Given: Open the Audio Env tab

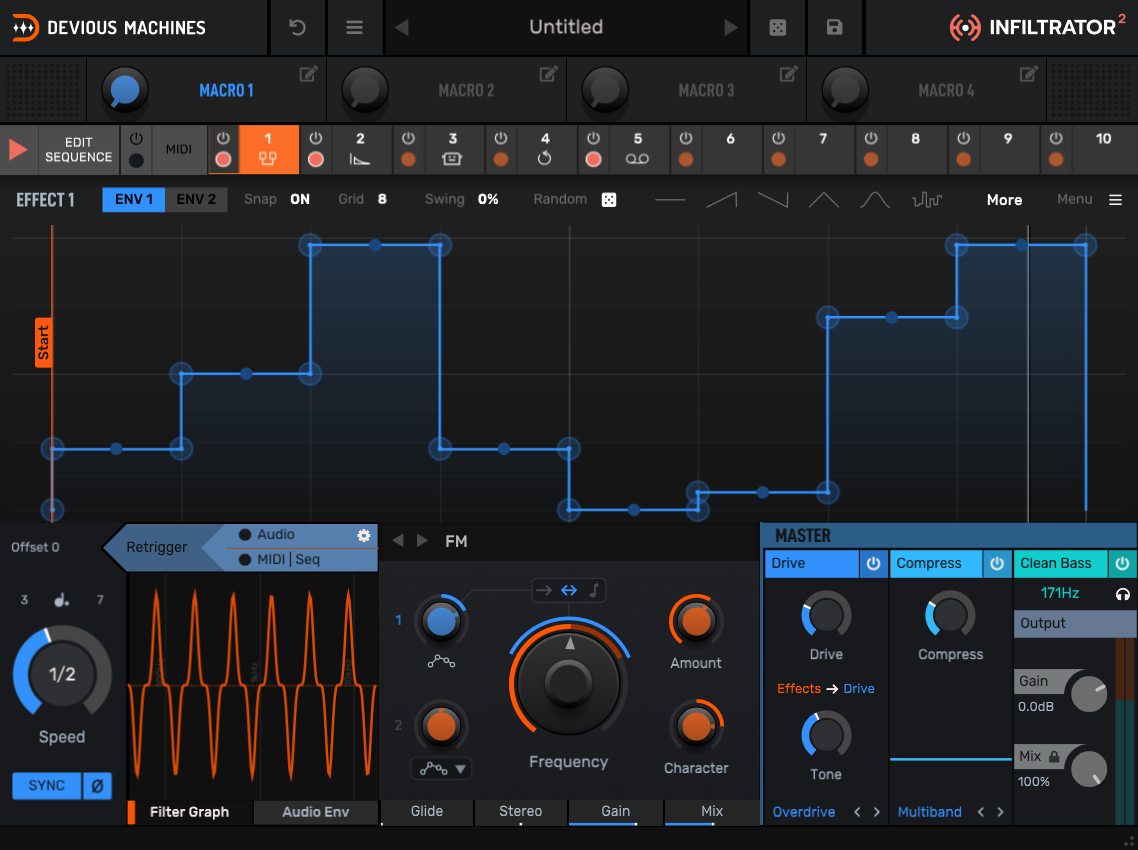Looking at the screenshot, I should coord(316,812).
